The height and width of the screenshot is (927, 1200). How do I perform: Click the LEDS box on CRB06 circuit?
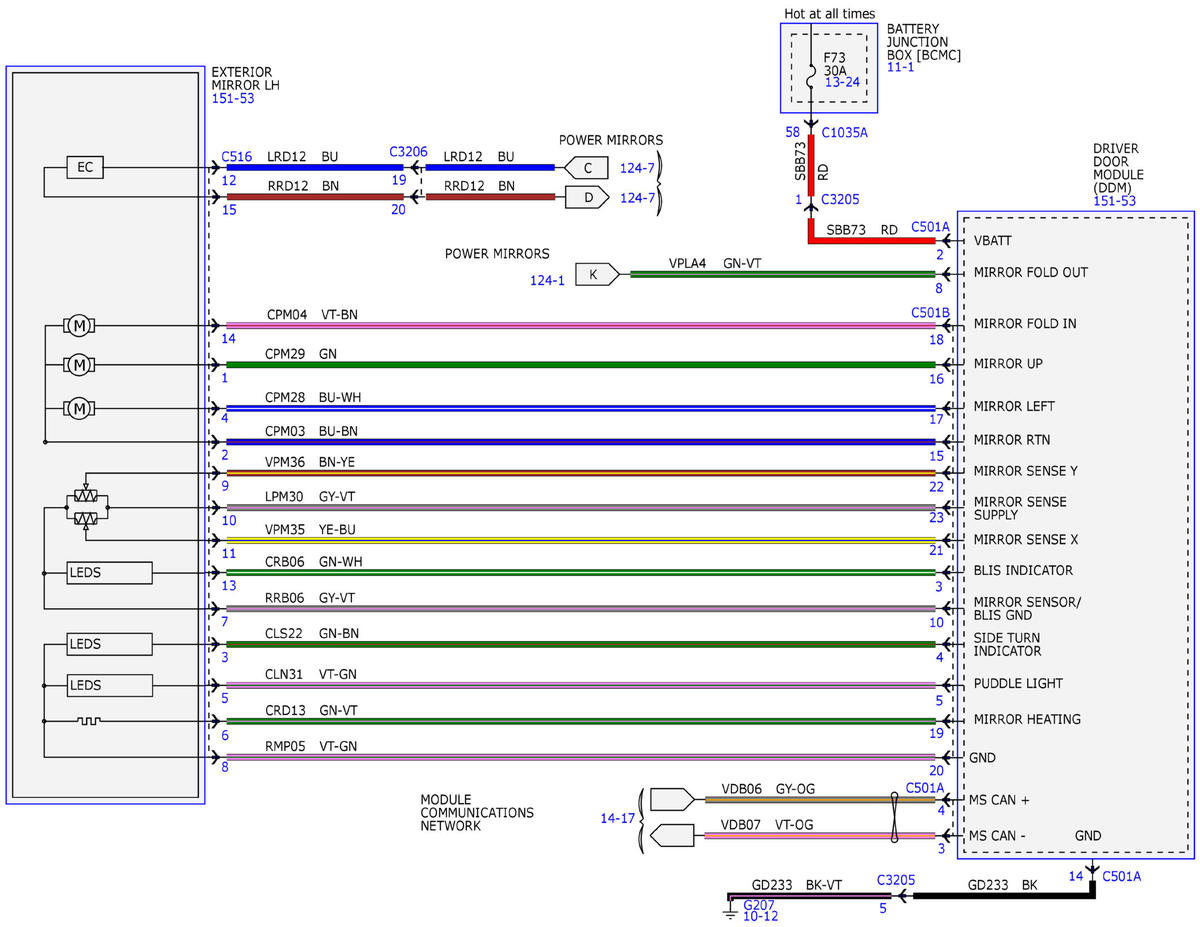point(110,573)
